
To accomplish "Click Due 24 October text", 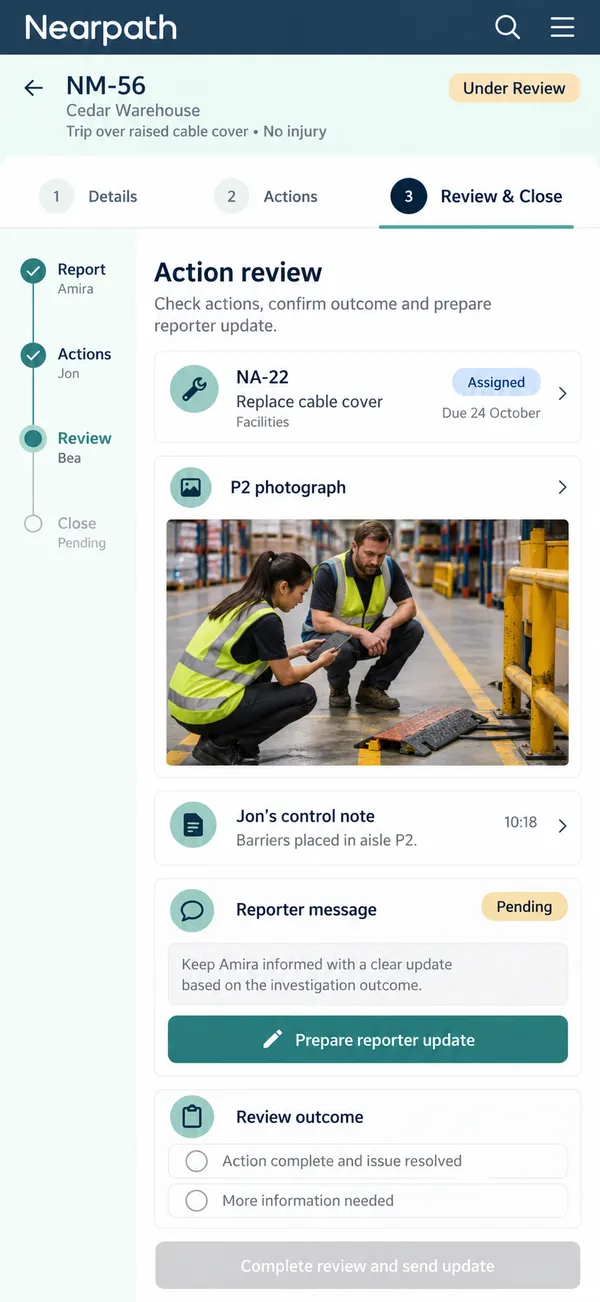I will [491, 413].
